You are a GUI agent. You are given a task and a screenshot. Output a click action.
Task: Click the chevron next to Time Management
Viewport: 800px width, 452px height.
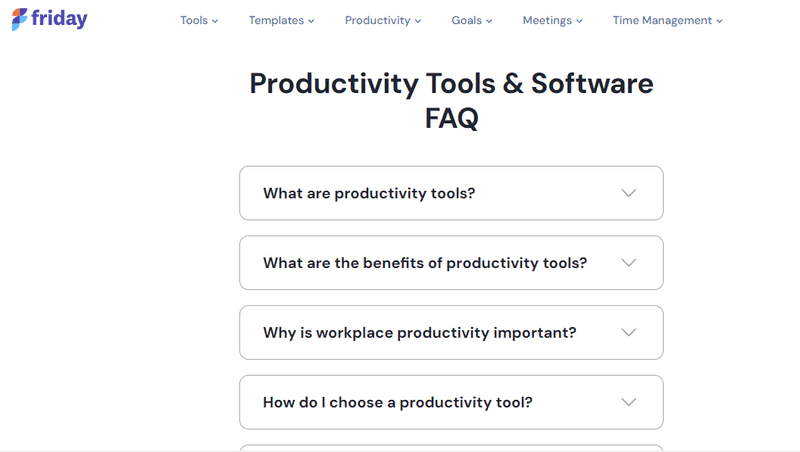[719, 21]
